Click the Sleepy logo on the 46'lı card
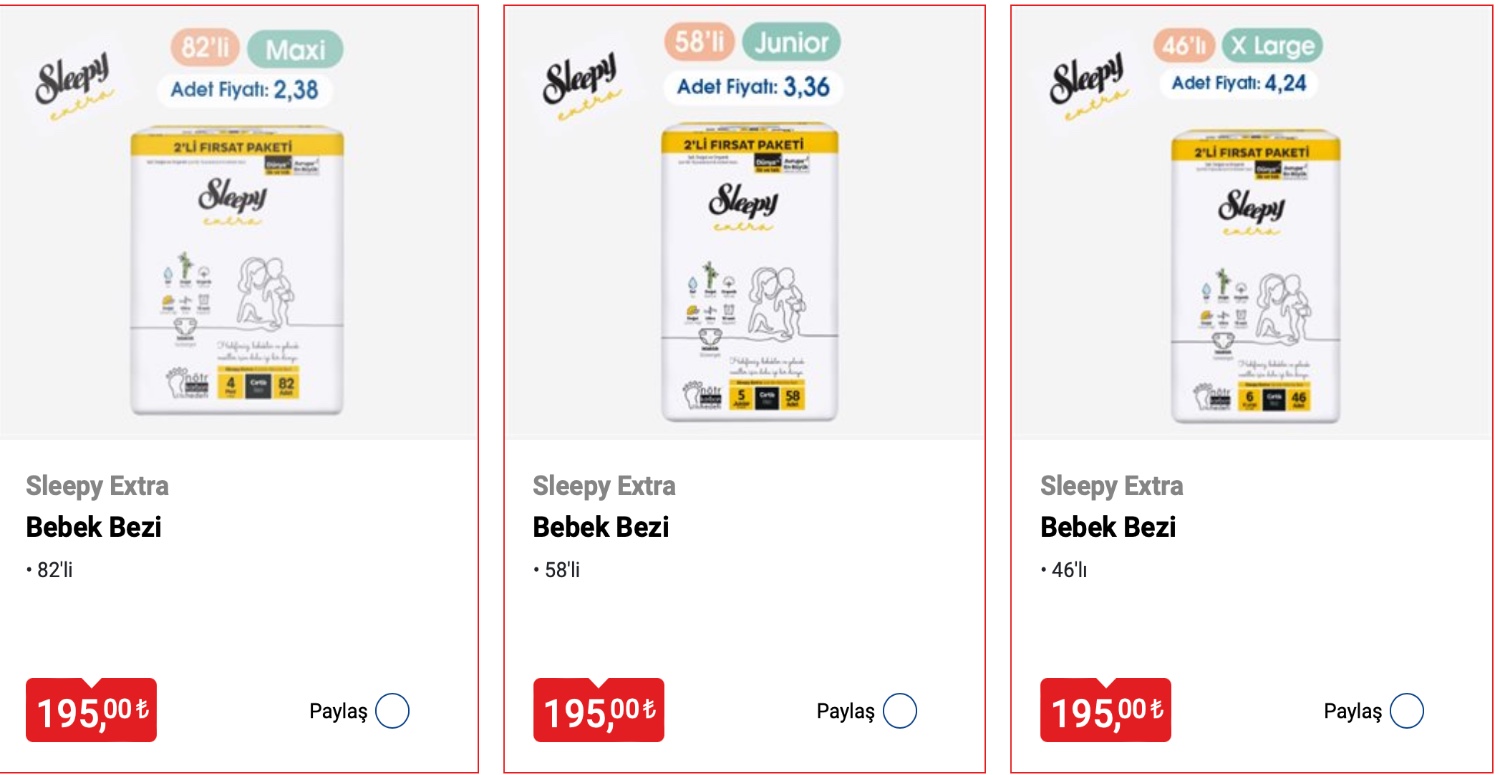 coord(1090,78)
